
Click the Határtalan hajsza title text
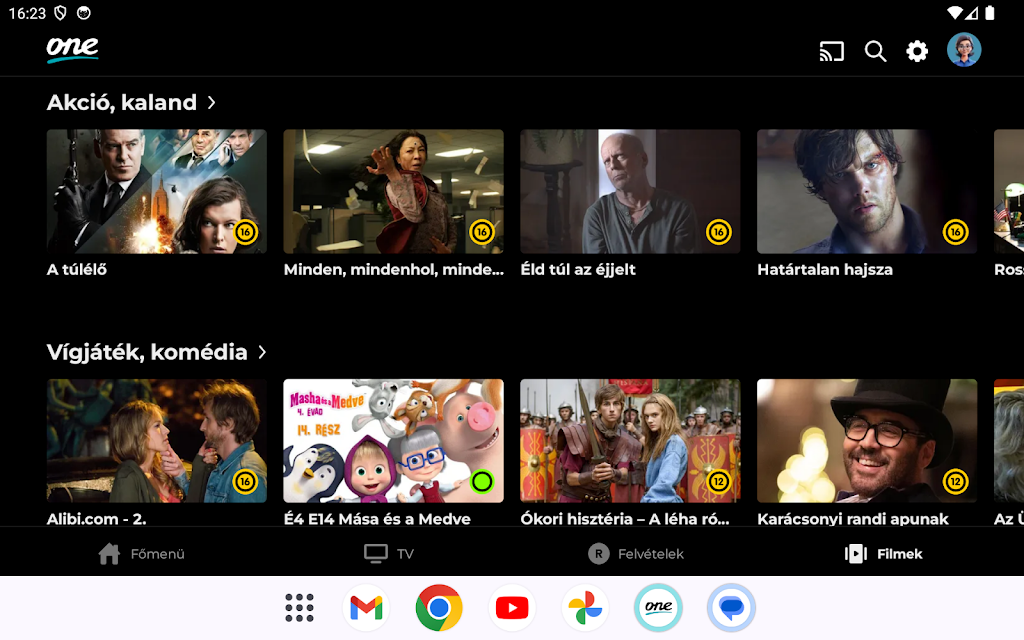825,269
